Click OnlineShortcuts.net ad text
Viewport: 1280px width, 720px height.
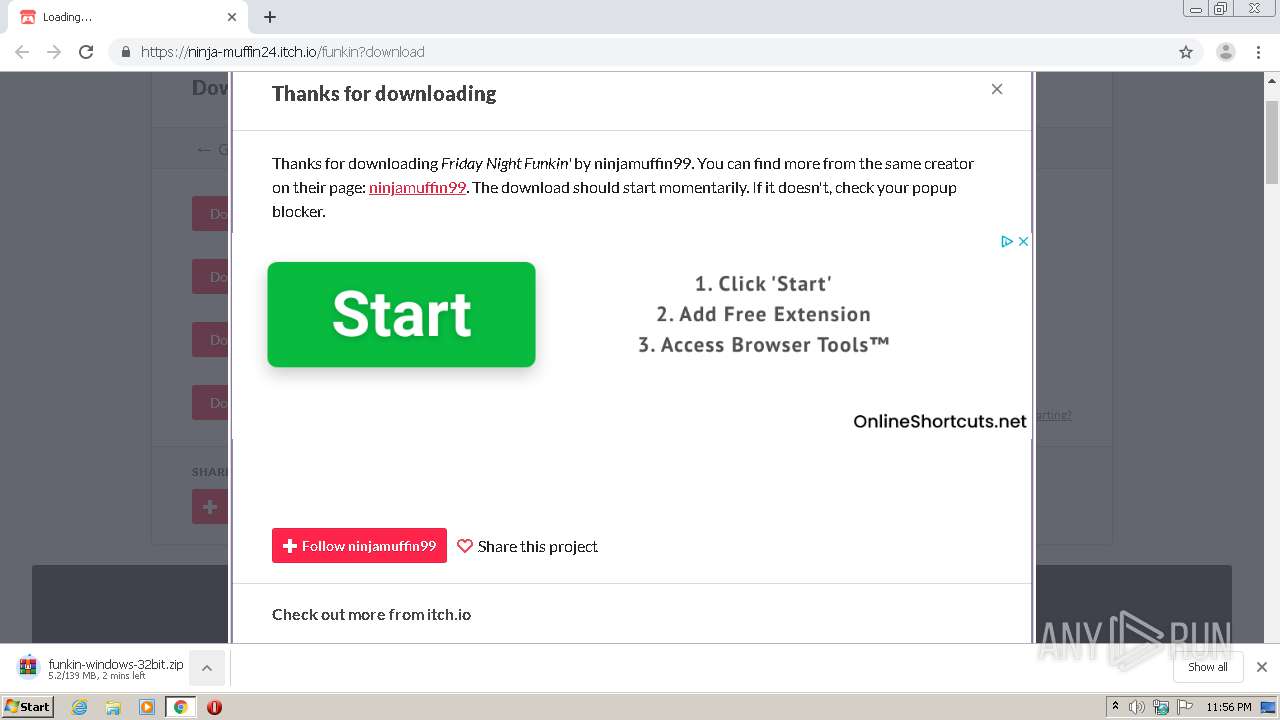click(x=940, y=421)
